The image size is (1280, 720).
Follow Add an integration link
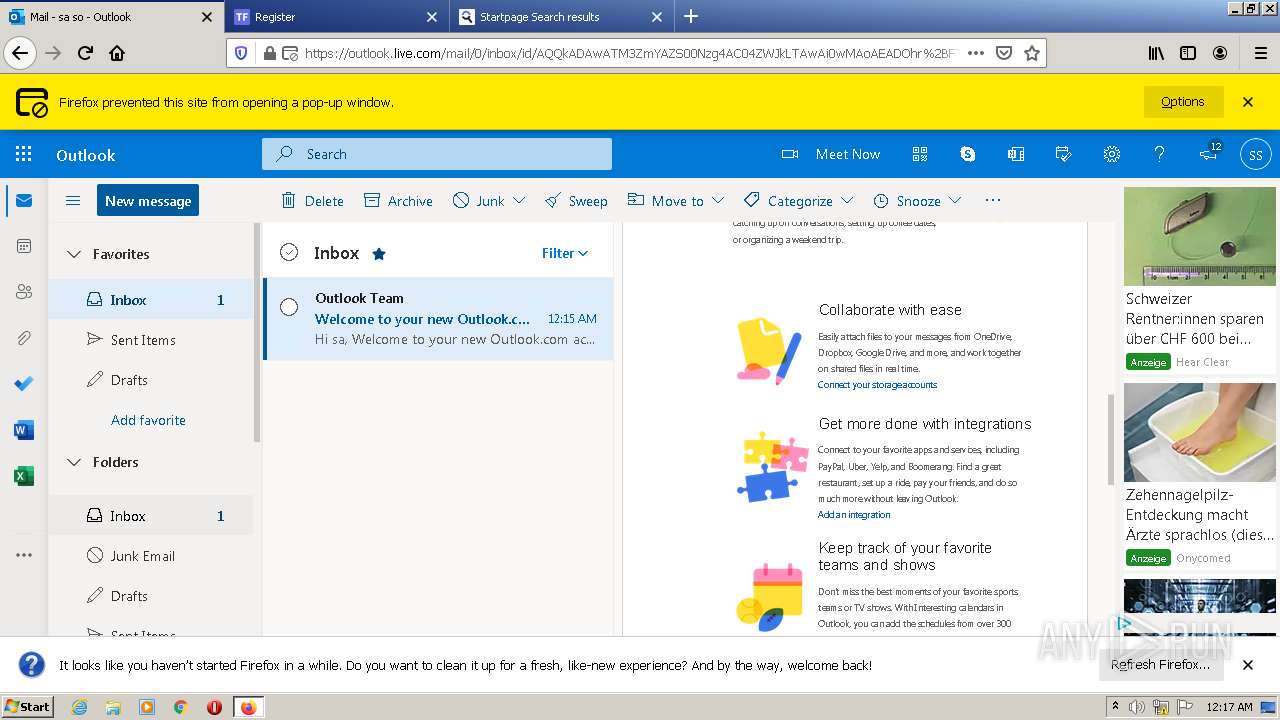[x=854, y=515]
